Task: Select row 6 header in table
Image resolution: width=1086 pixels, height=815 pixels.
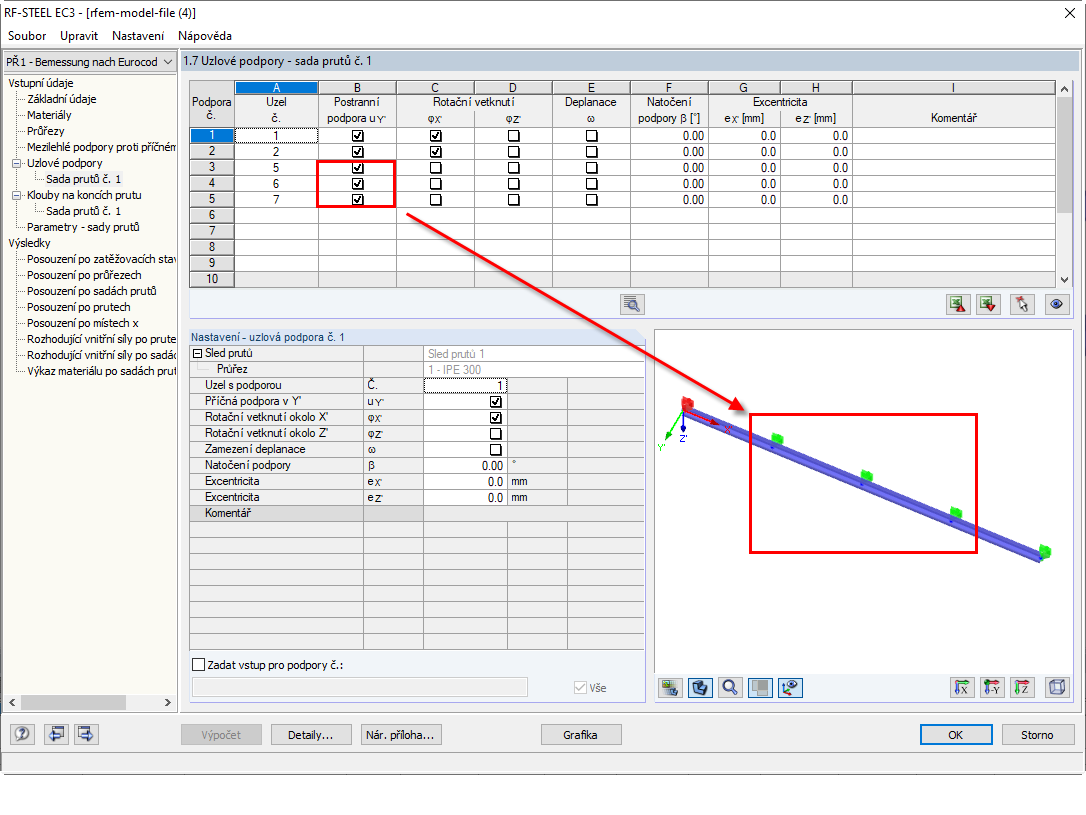Action: (x=212, y=215)
